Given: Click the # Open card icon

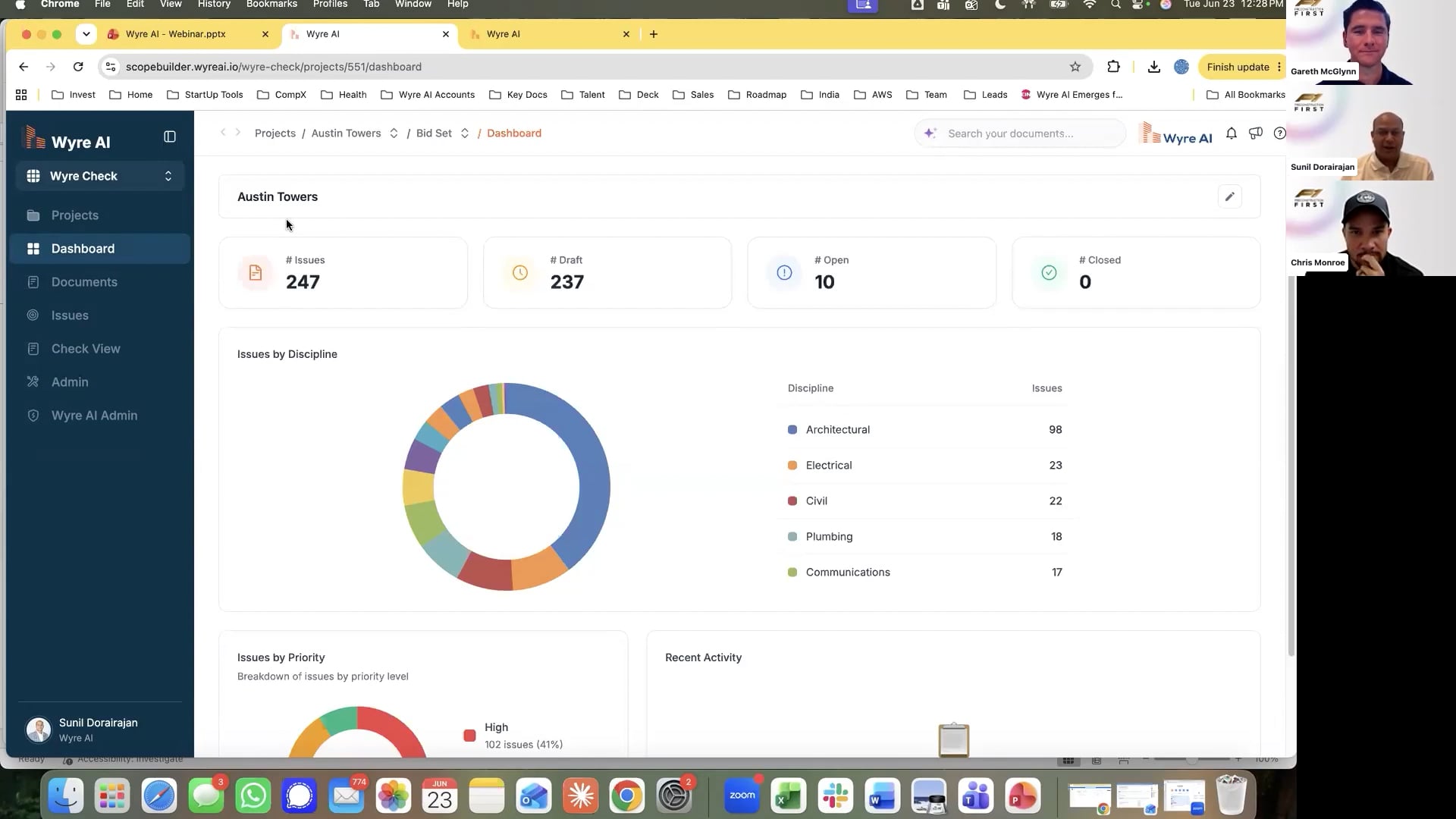Looking at the screenshot, I should [x=784, y=272].
